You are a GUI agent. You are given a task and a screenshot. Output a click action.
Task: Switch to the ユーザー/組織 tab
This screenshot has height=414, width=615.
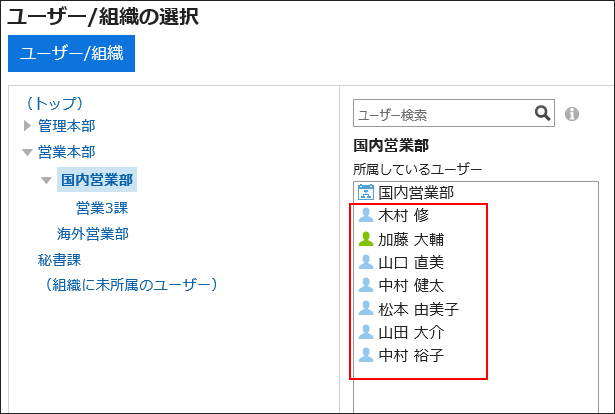pos(71,53)
